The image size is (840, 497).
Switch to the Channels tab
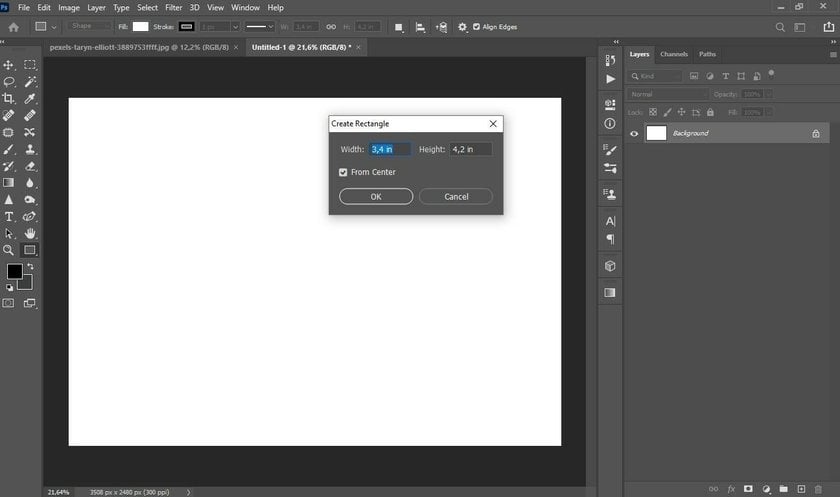pyautogui.click(x=674, y=54)
